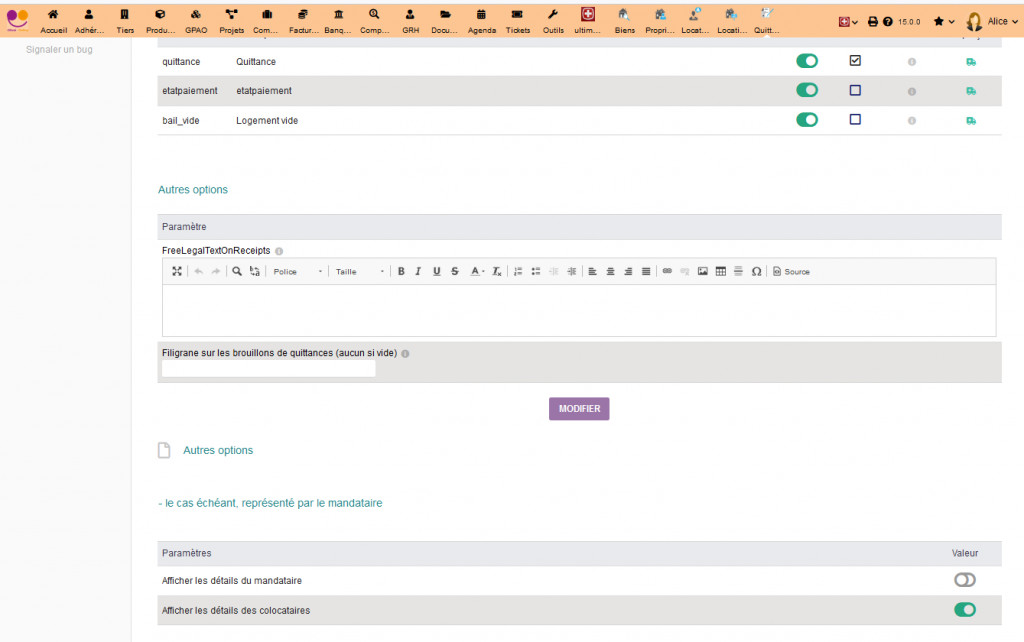Open the Projets menu

click(231, 21)
